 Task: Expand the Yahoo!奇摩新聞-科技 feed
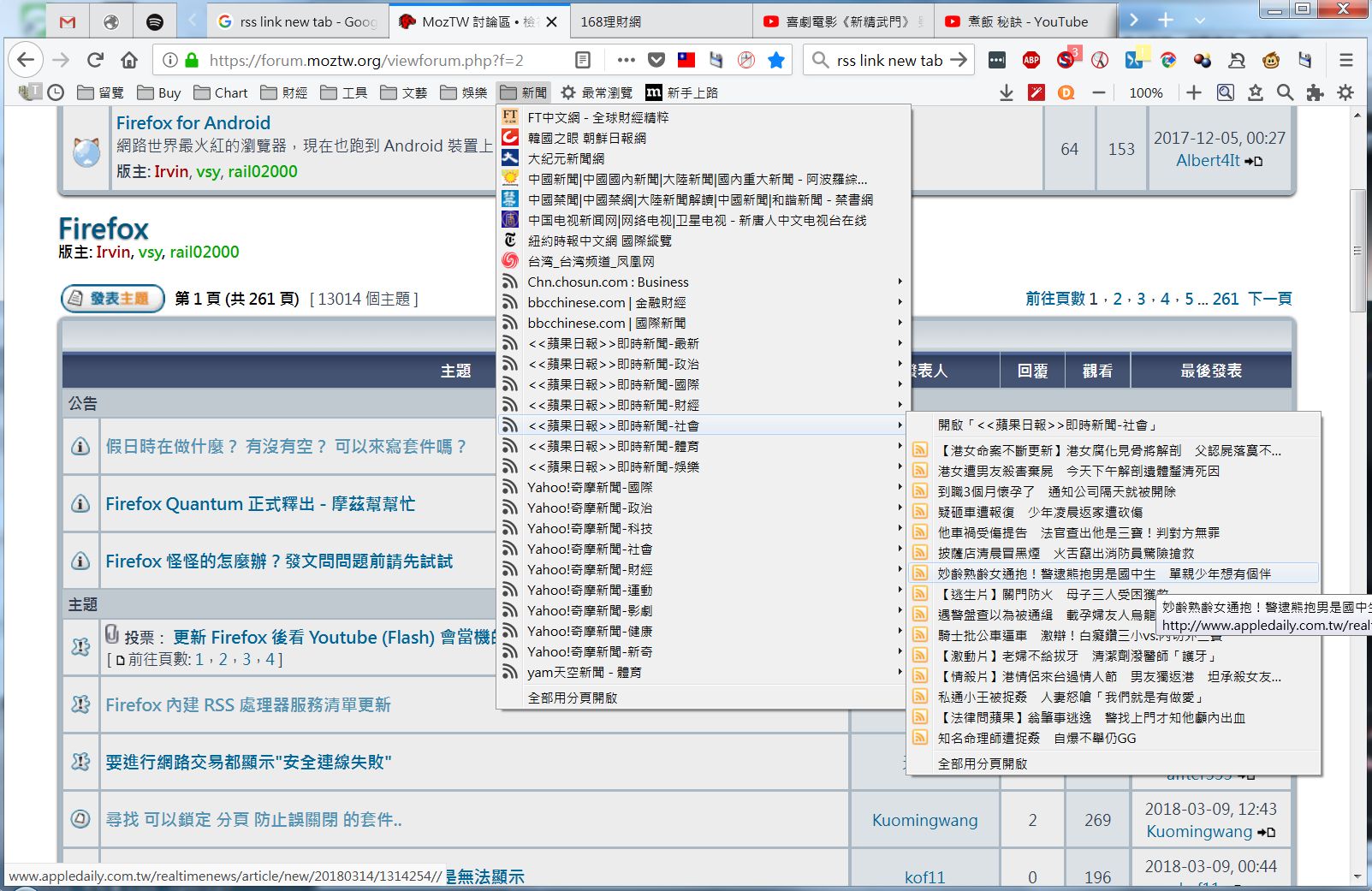pyautogui.click(x=704, y=528)
